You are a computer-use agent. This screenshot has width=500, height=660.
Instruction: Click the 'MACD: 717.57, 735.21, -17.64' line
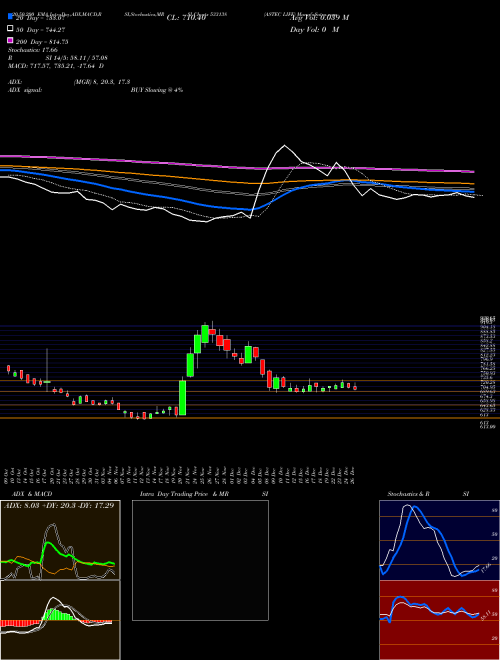click(53, 66)
